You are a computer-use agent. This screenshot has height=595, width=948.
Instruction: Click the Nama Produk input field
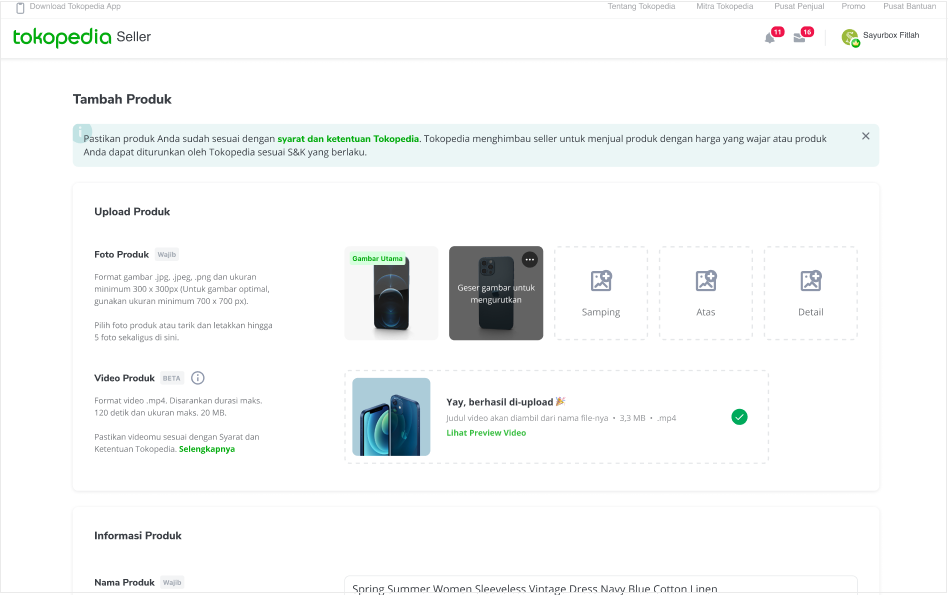point(601,585)
